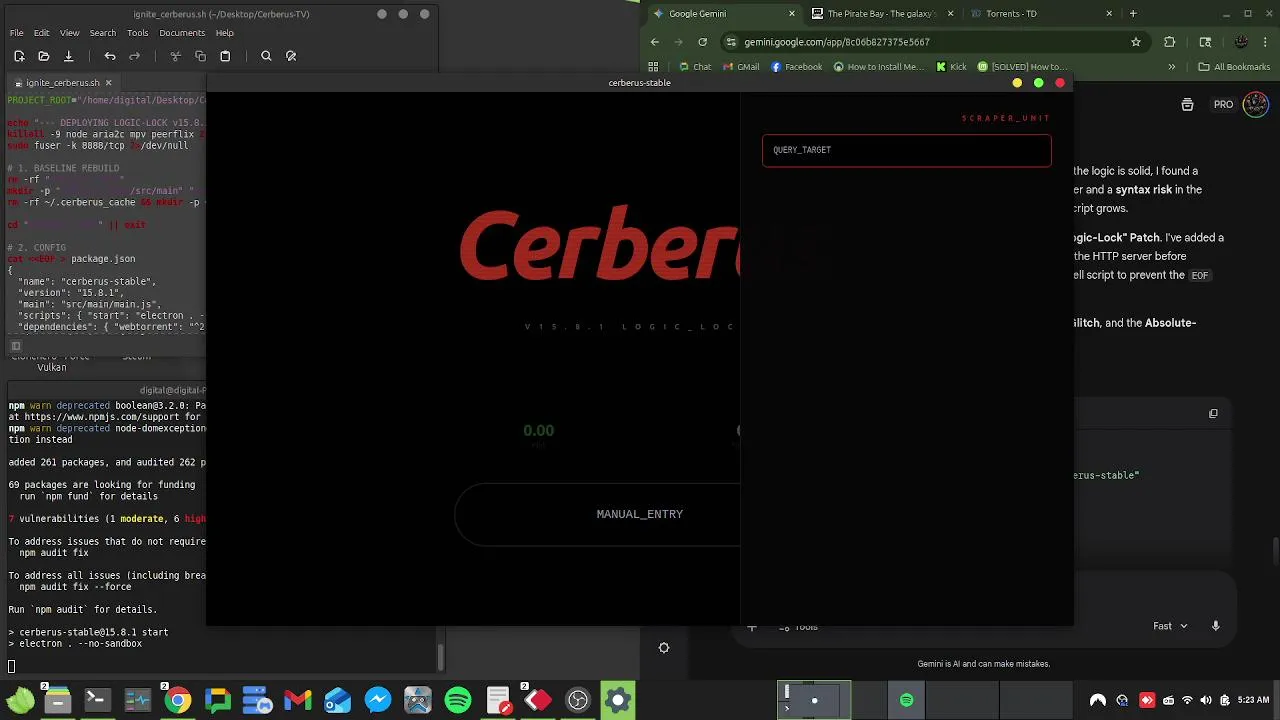Open the Chrome extensions puzzle icon
Image resolution: width=1280 pixels, height=720 pixels.
(x=1170, y=42)
